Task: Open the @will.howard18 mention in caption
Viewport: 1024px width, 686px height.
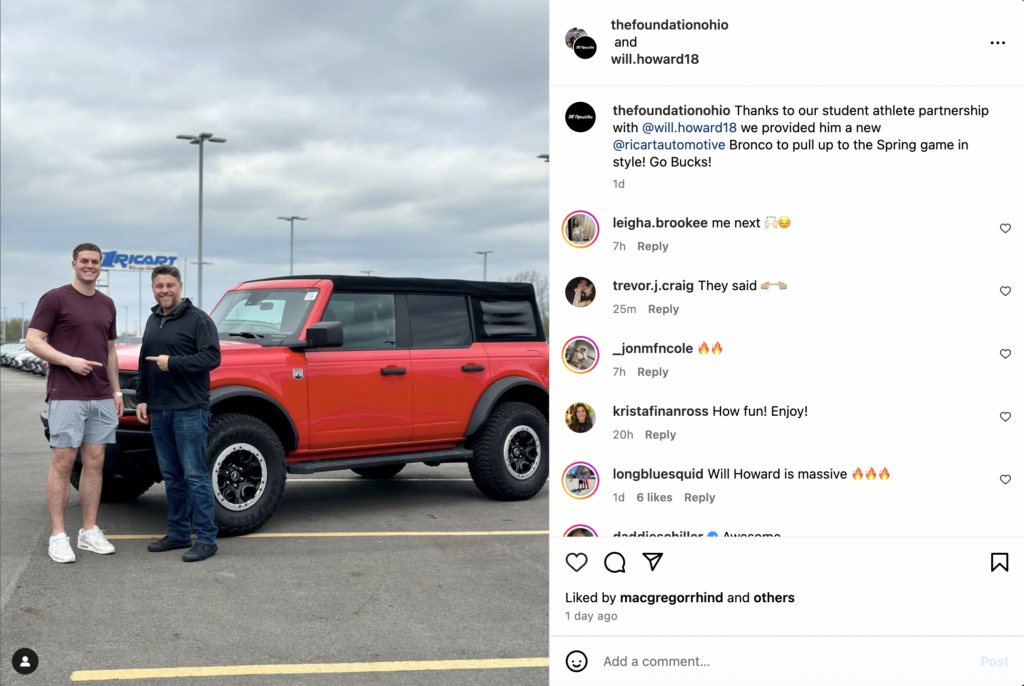Action: [689, 127]
